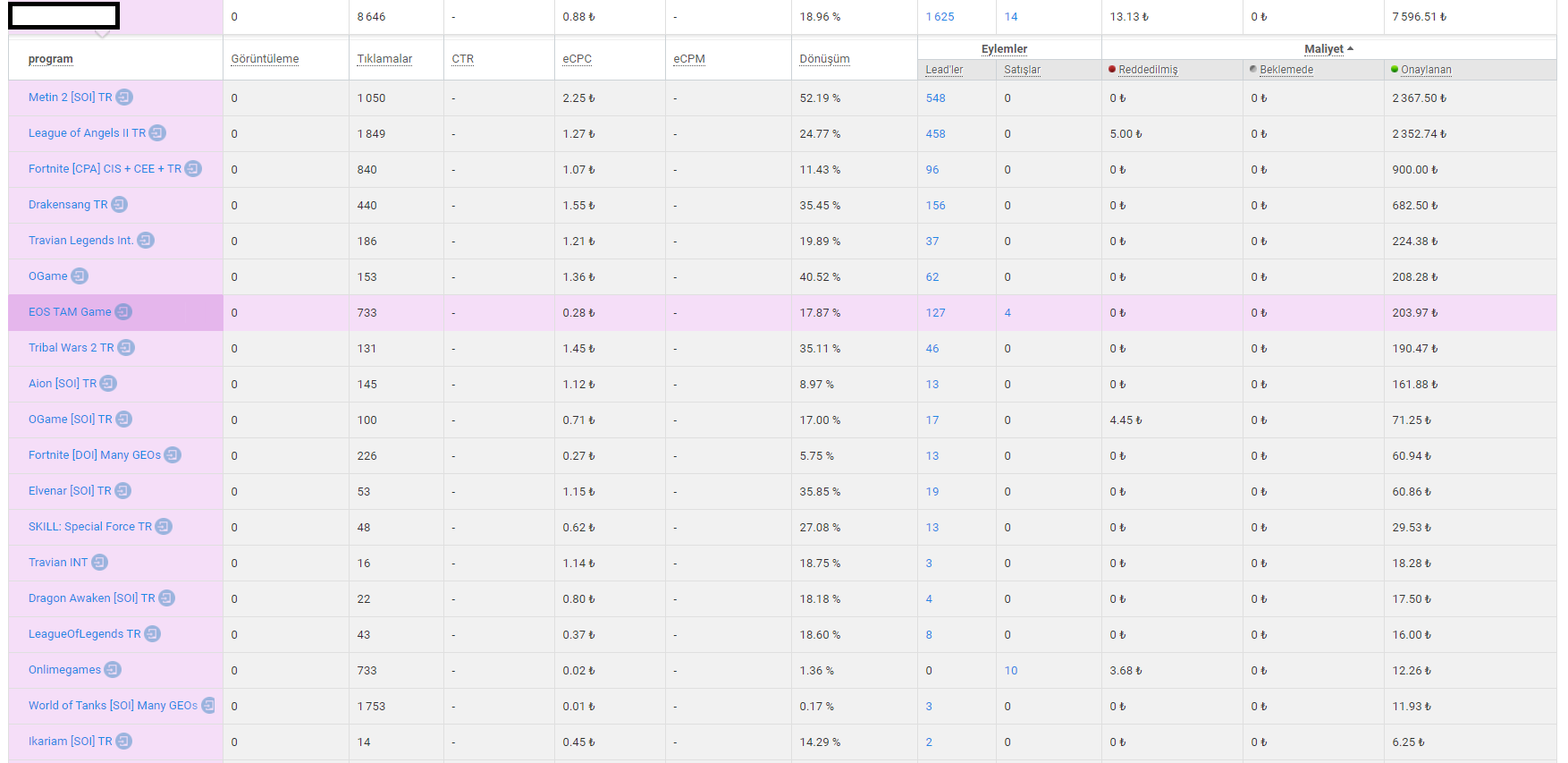This screenshot has height=763, width=1568.
Task: Click the CTR column header
Action: (463, 59)
